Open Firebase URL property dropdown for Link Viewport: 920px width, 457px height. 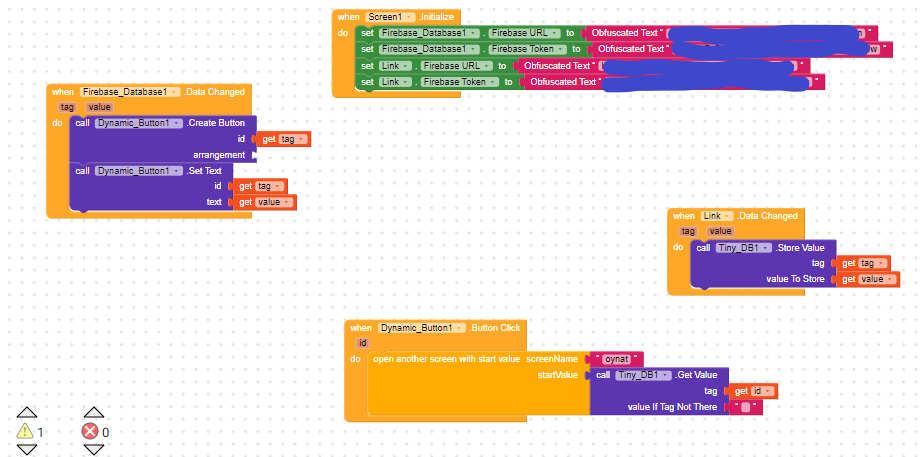coord(457,66)
